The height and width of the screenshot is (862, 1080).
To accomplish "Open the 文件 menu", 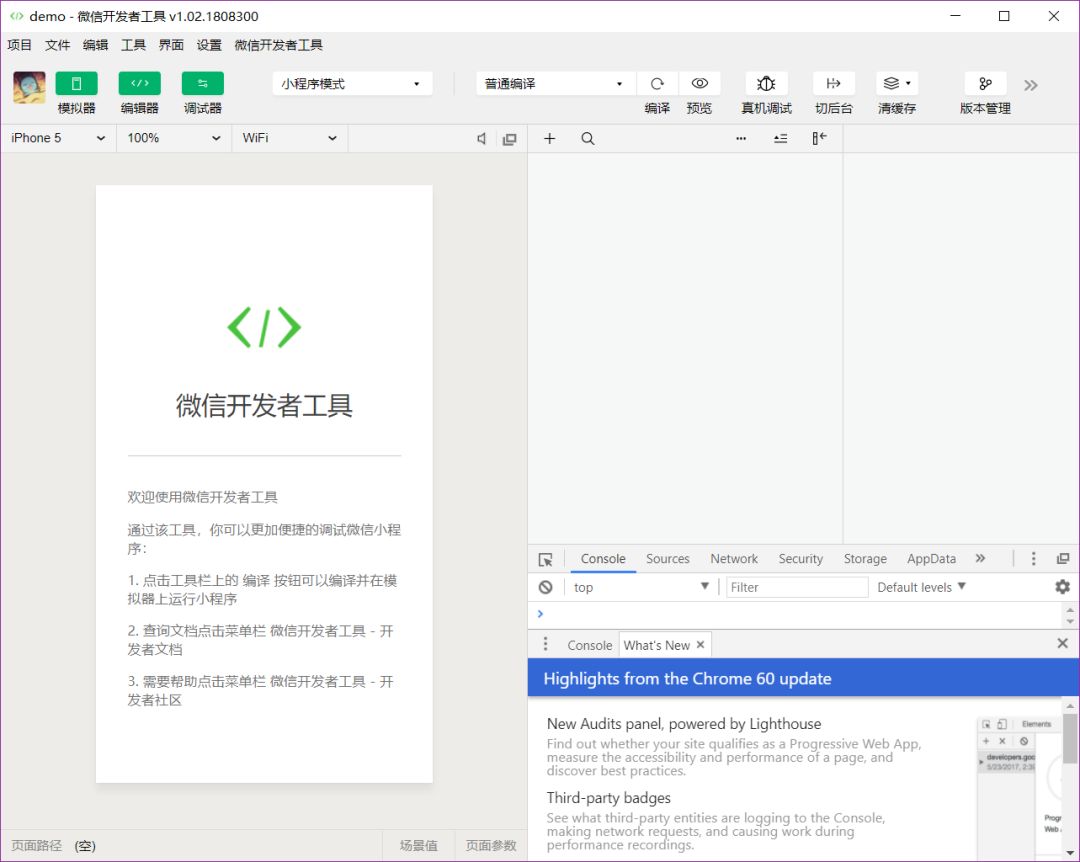I will 57,45.
